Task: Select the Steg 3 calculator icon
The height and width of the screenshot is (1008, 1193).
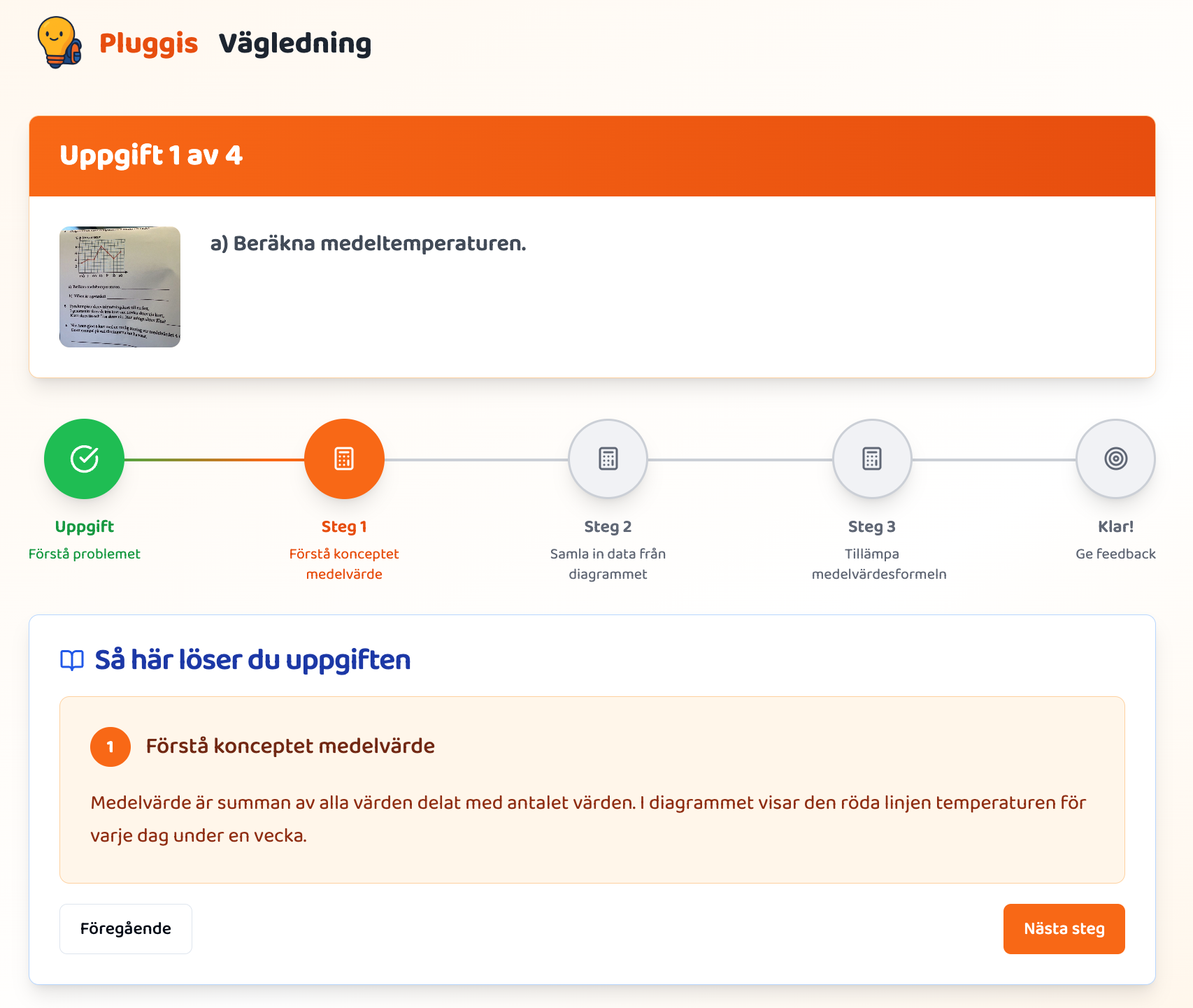Action: (x=871, y=459)
